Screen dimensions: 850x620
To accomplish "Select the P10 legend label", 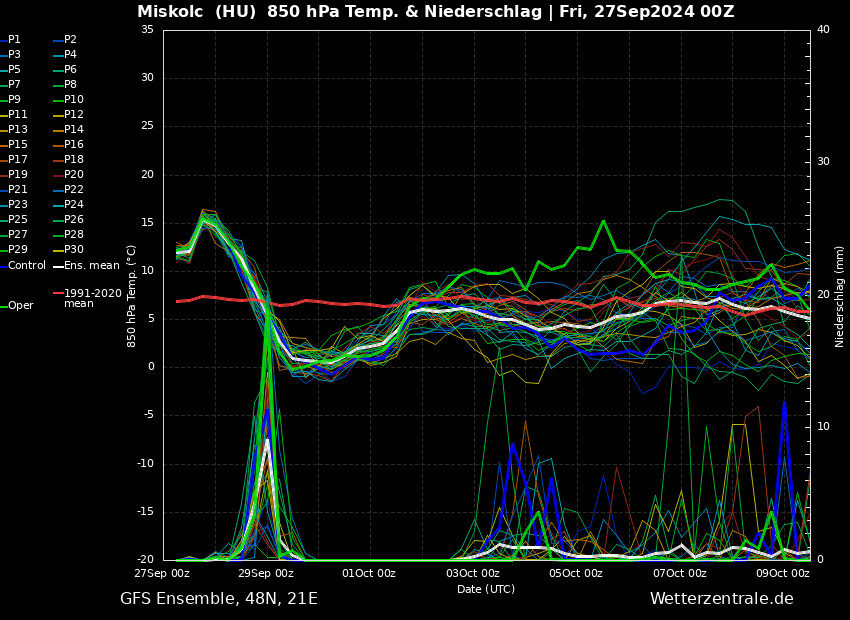I will 73,100.
